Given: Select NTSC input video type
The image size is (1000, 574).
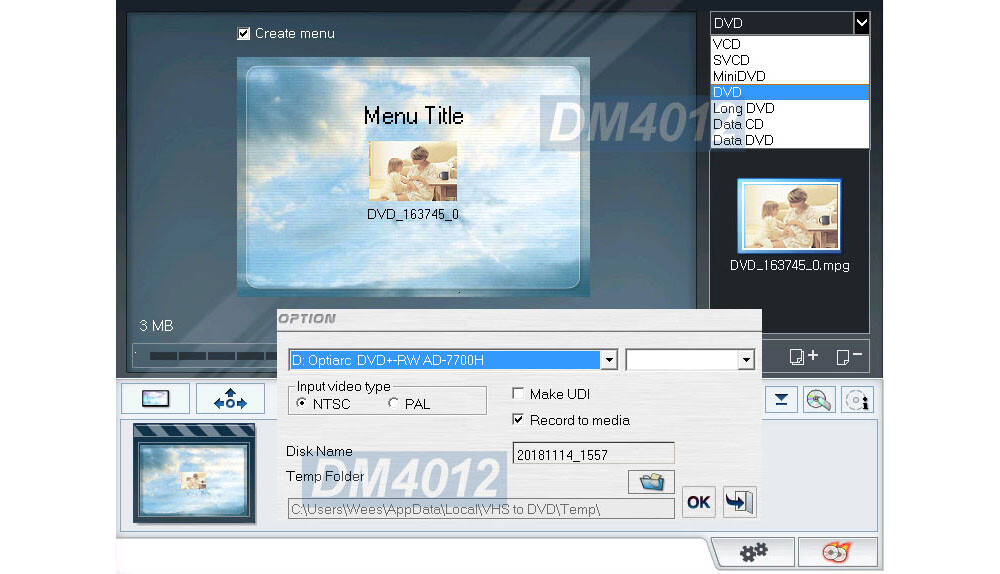Looking at the screenshot, I should 302,403.
